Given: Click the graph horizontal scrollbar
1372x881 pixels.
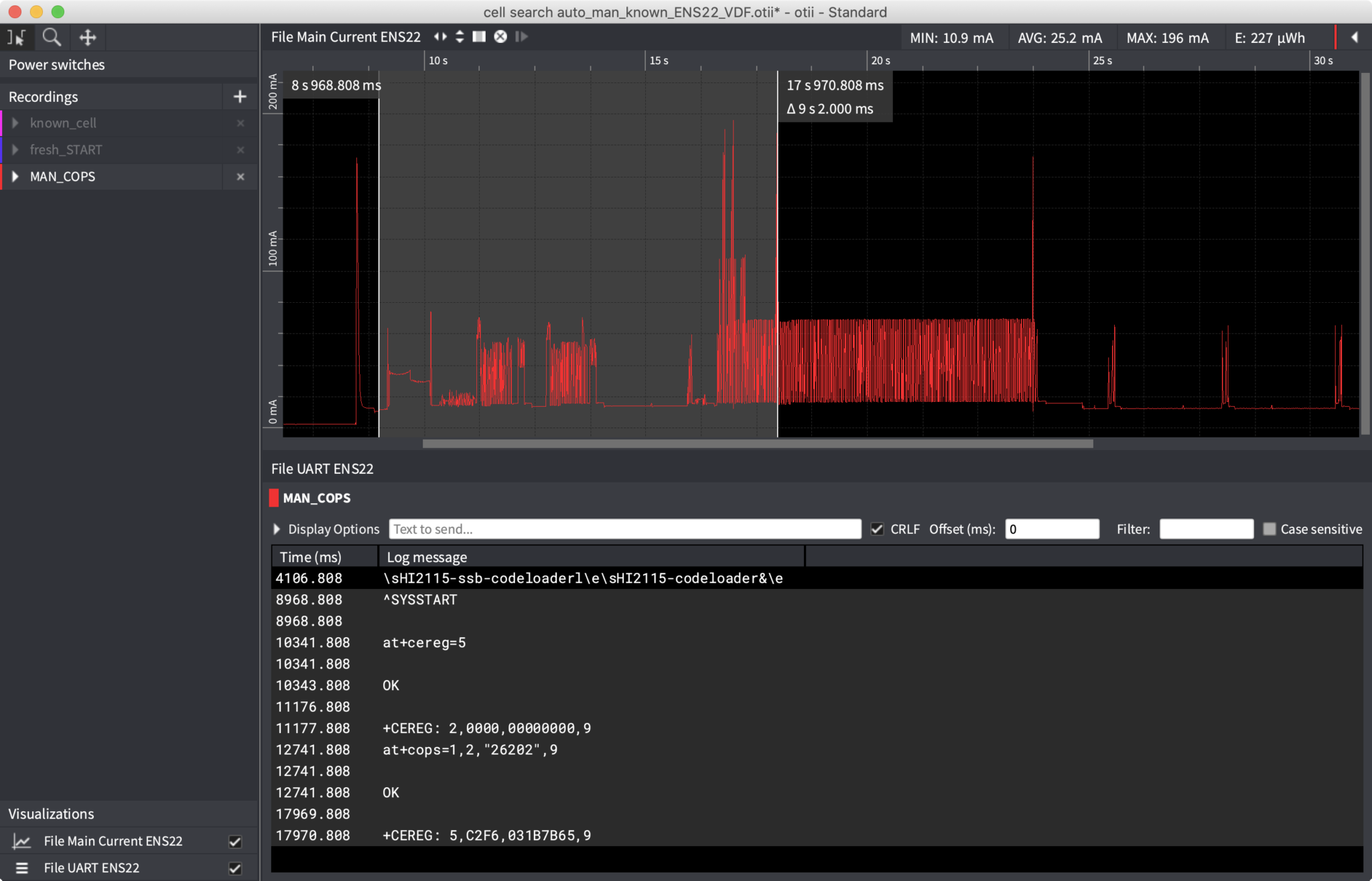Looking at the screenshot, I should click(758, 444).
